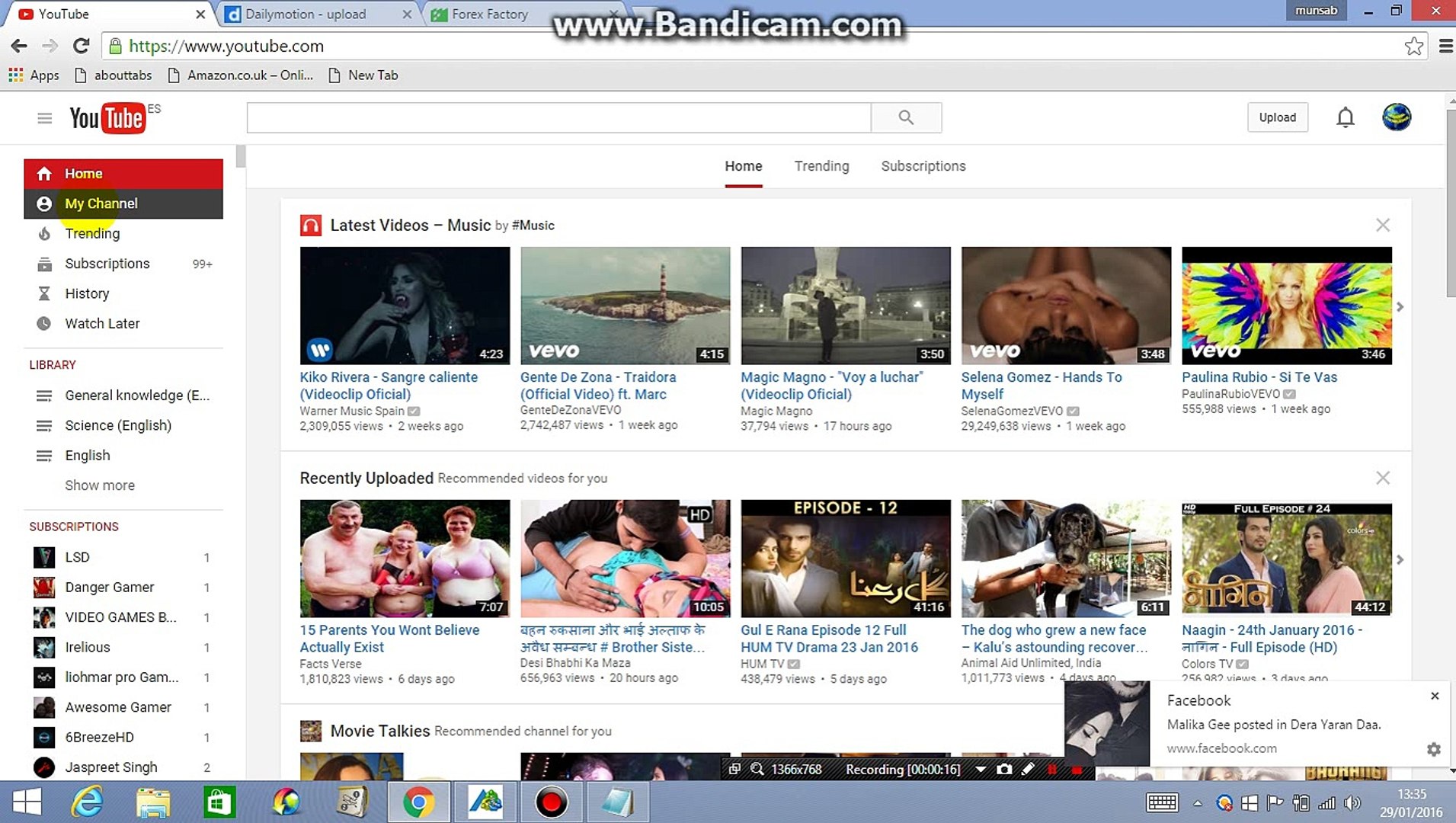Dismiss the Latest Videos Music section
This screenshot has width=1456, height=823.
tap(1383, 225)
